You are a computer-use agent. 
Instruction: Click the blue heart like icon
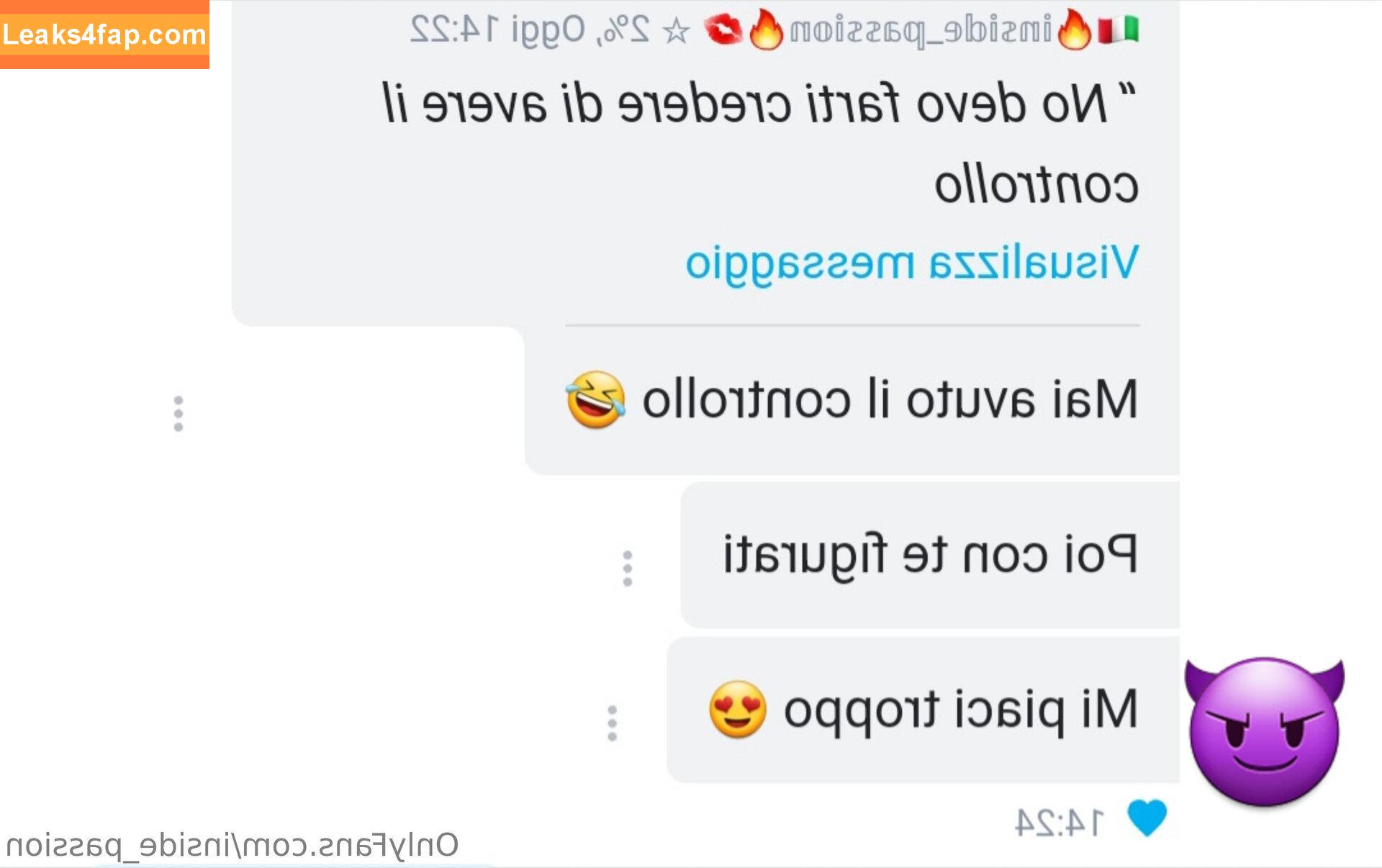point(1147,818)
